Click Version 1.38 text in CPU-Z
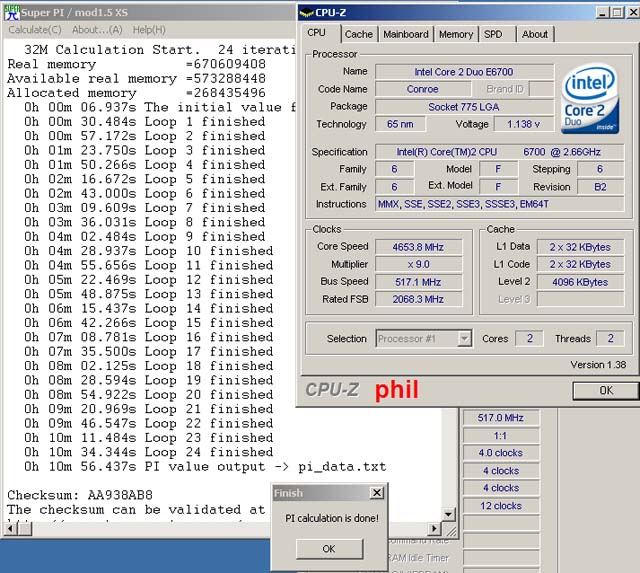This screenshot has height=573, width=640. 598,364
